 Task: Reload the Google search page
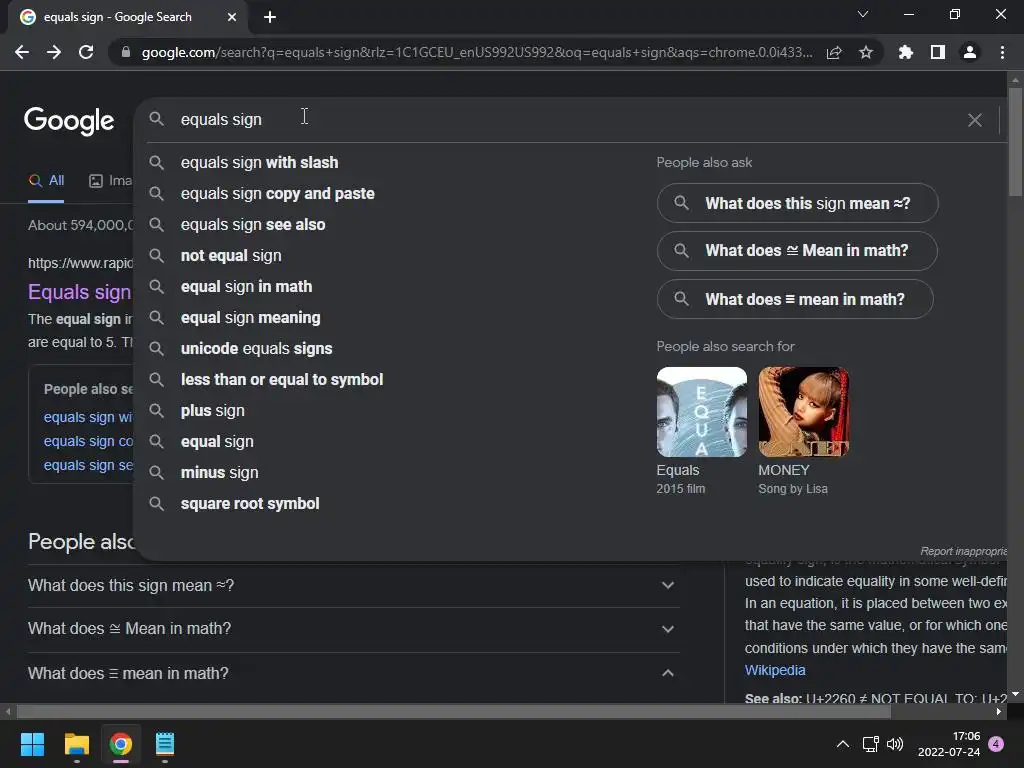tap(86, 52)
